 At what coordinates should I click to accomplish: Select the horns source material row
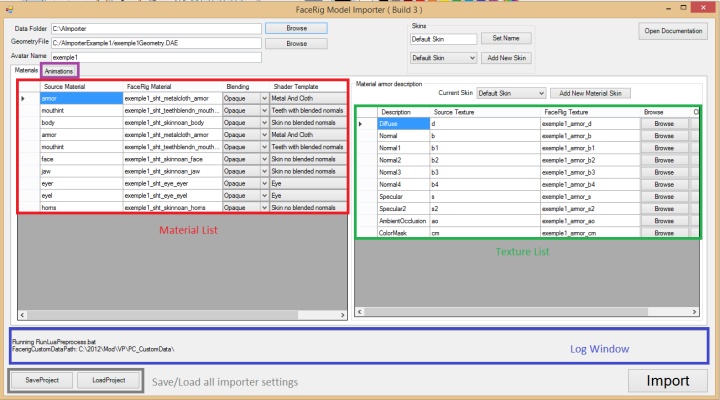click(81, 208)
